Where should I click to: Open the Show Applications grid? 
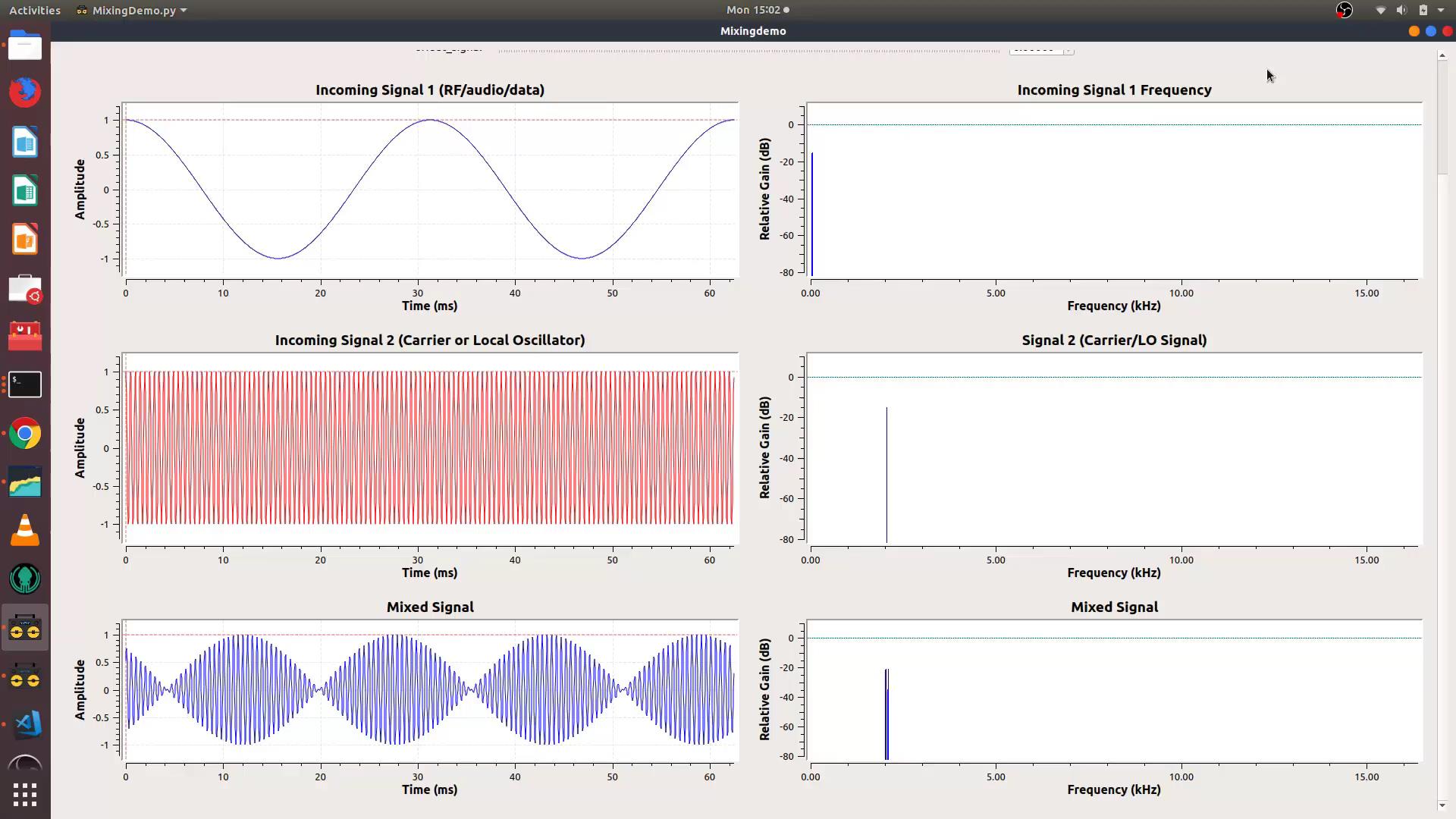(25, 795)
